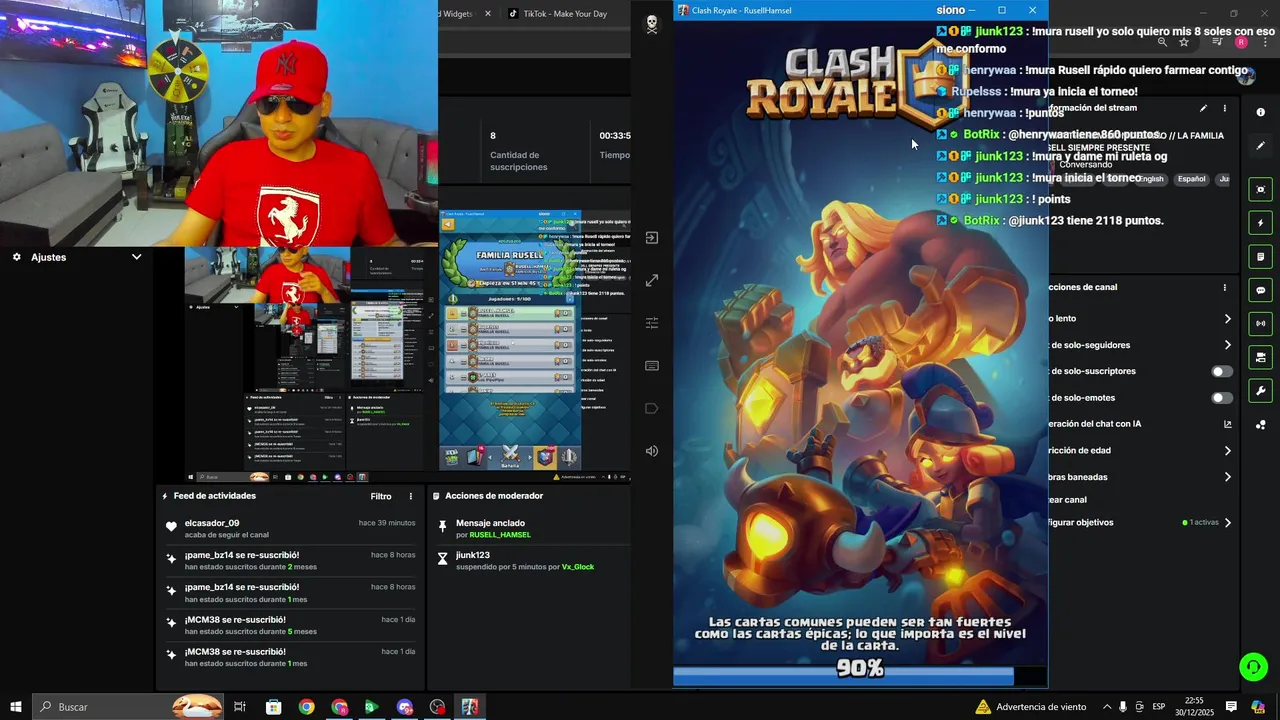
Task: Click the broadcast signal quick action icon
Action: coord(1260,324)
